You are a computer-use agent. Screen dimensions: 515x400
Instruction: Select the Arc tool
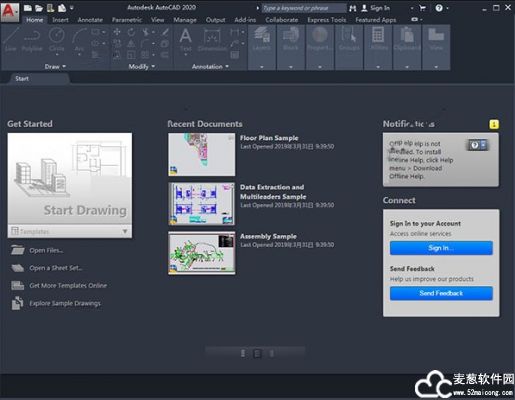(79, 39)
